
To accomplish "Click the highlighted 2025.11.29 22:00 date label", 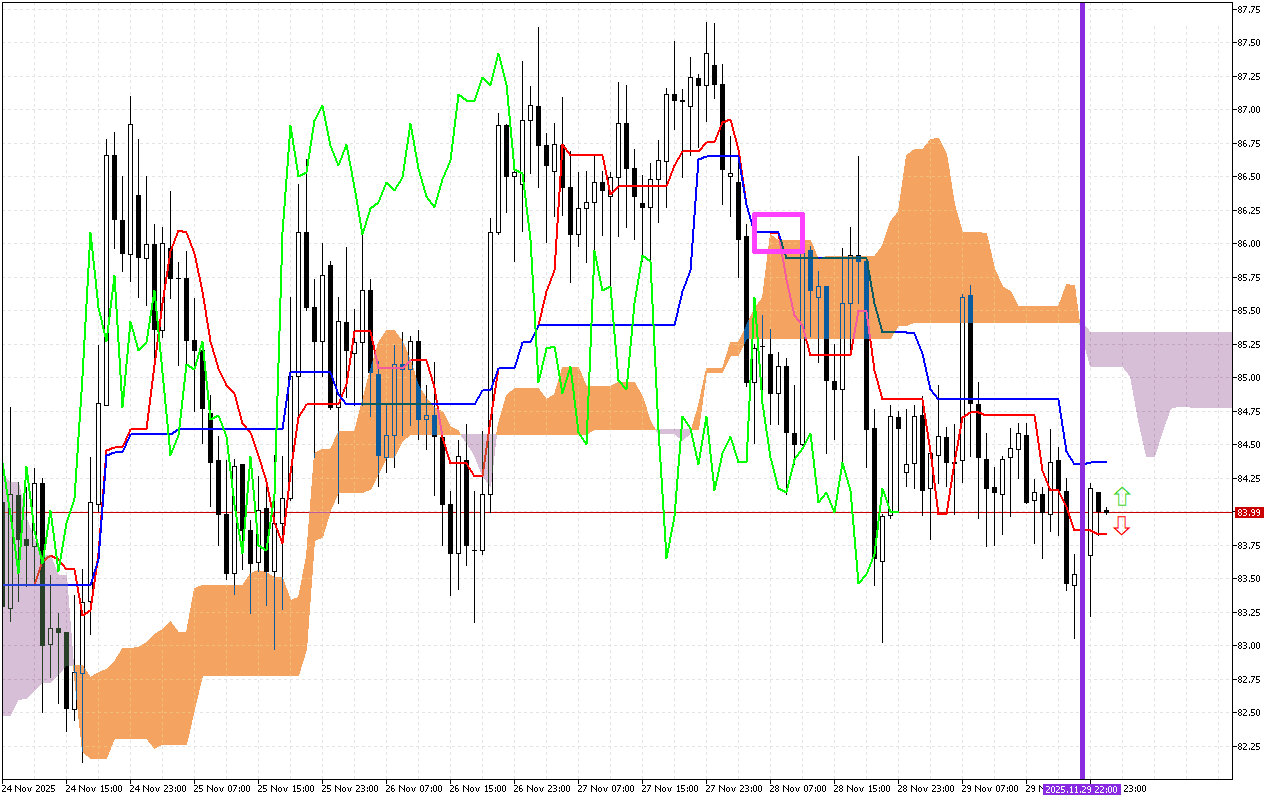I will coord(1082,789).
